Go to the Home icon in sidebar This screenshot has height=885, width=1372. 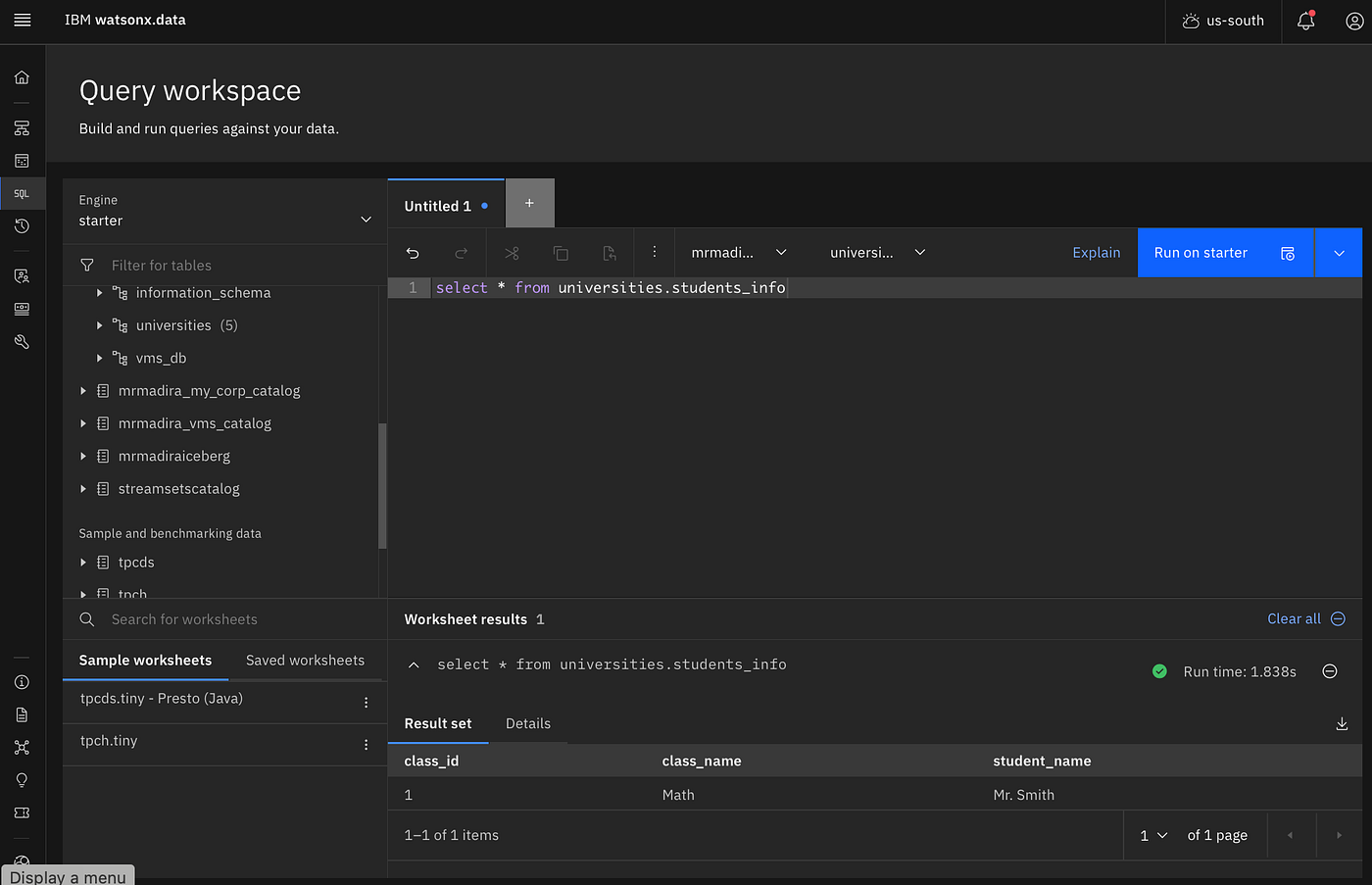tap(22, 77)
